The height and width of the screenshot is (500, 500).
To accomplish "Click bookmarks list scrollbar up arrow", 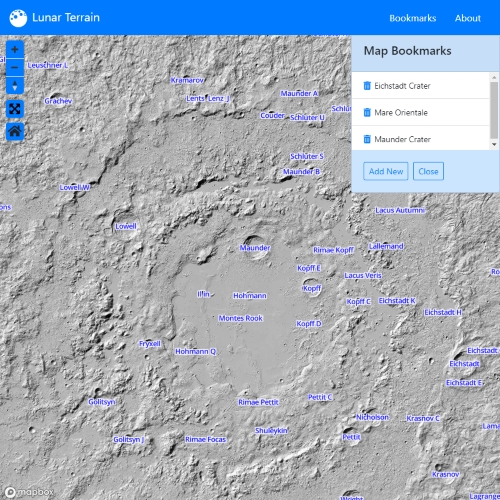I will click(x=494, y=77).
